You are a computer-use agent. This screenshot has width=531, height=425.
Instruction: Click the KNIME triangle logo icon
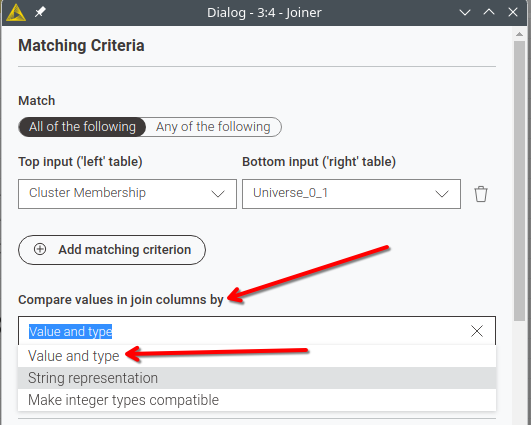[16, 13]
